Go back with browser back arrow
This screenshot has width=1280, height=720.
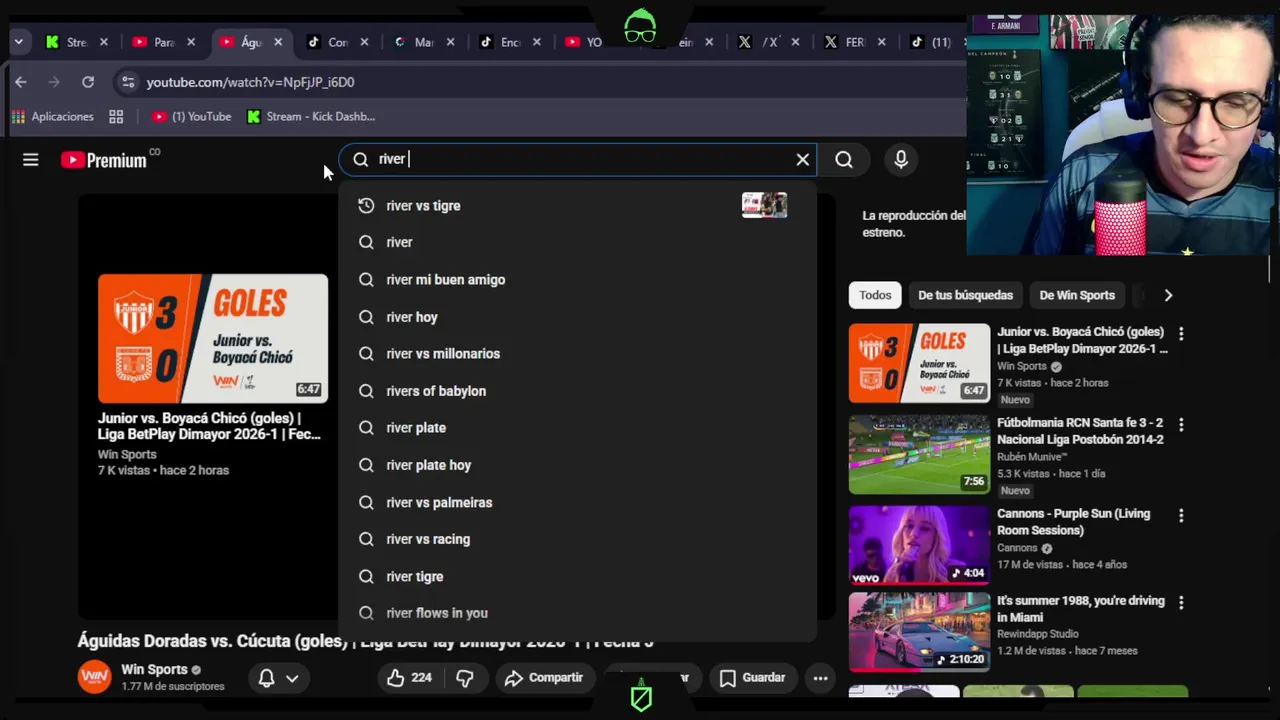click(21, 82)
